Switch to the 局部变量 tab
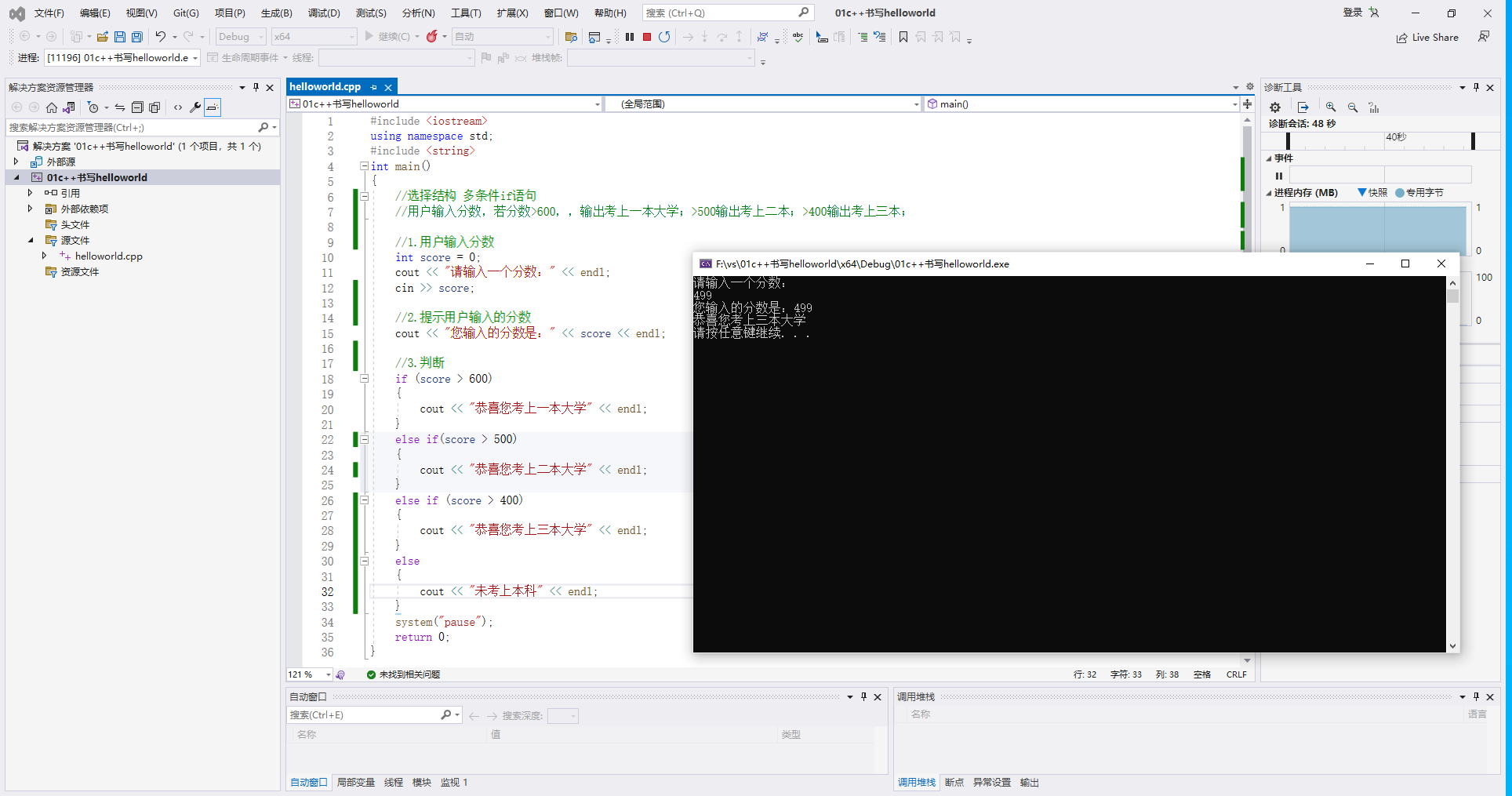The image size is (1512, 796). [356, 782]
